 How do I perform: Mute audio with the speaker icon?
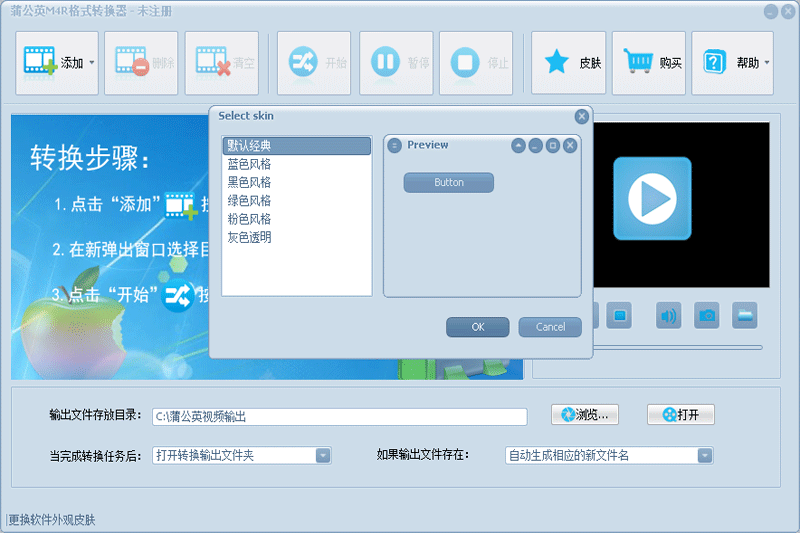point(668,316)
